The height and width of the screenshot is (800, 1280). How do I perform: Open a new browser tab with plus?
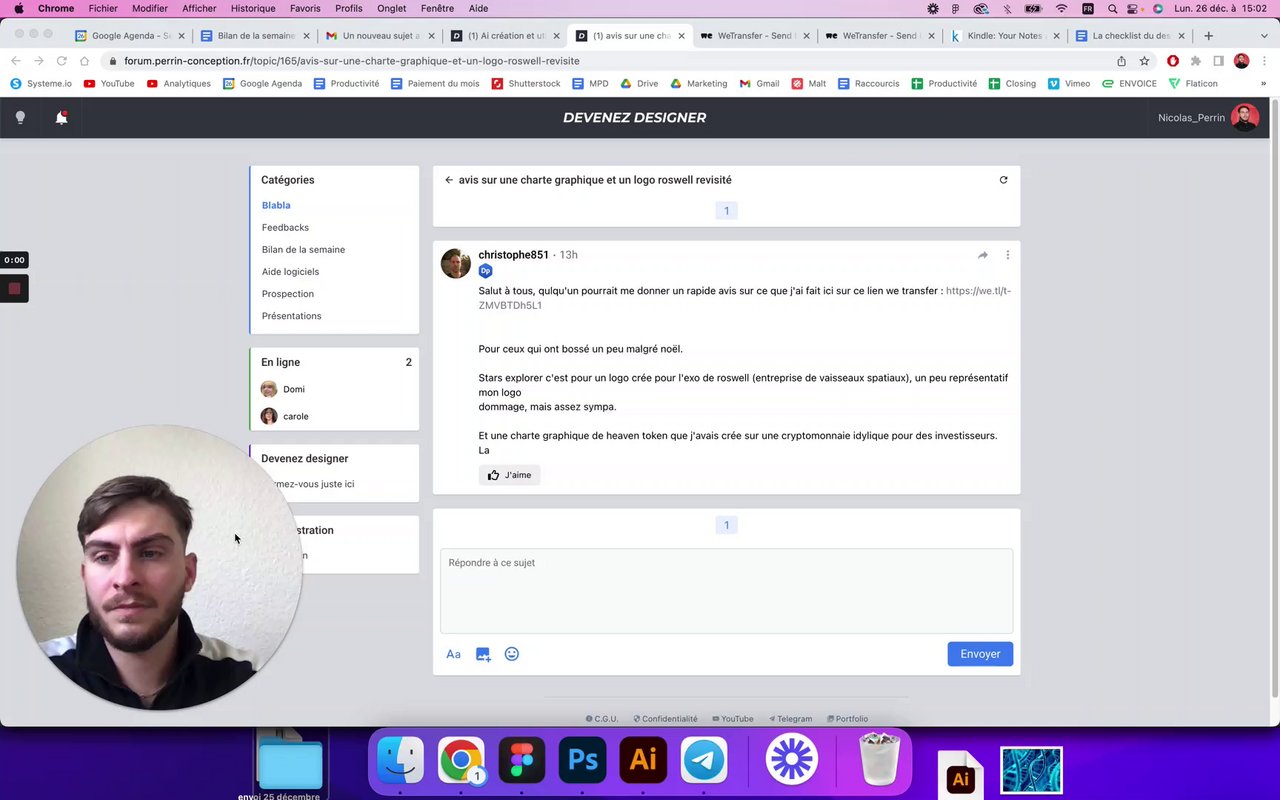1208,35
